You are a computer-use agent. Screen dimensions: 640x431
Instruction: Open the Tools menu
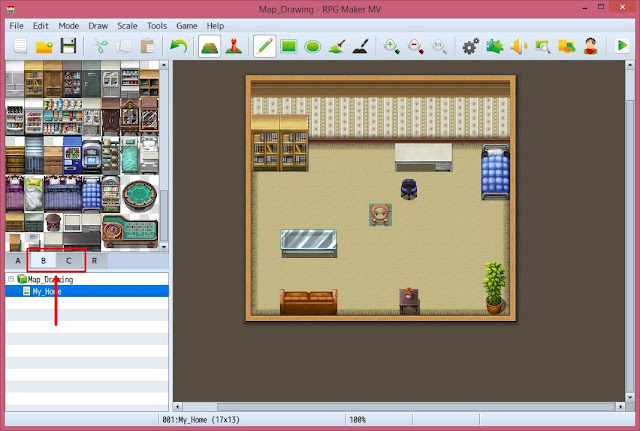157,26
